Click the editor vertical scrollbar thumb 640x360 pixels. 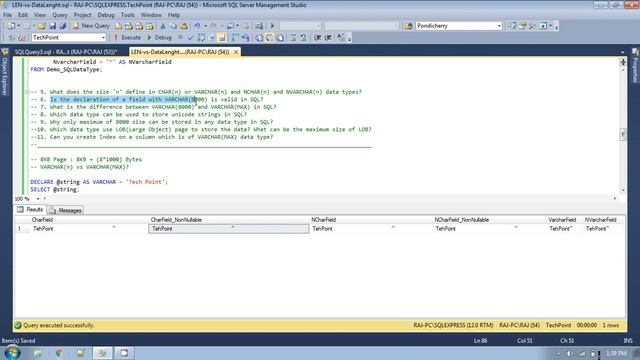pos(622,134)
